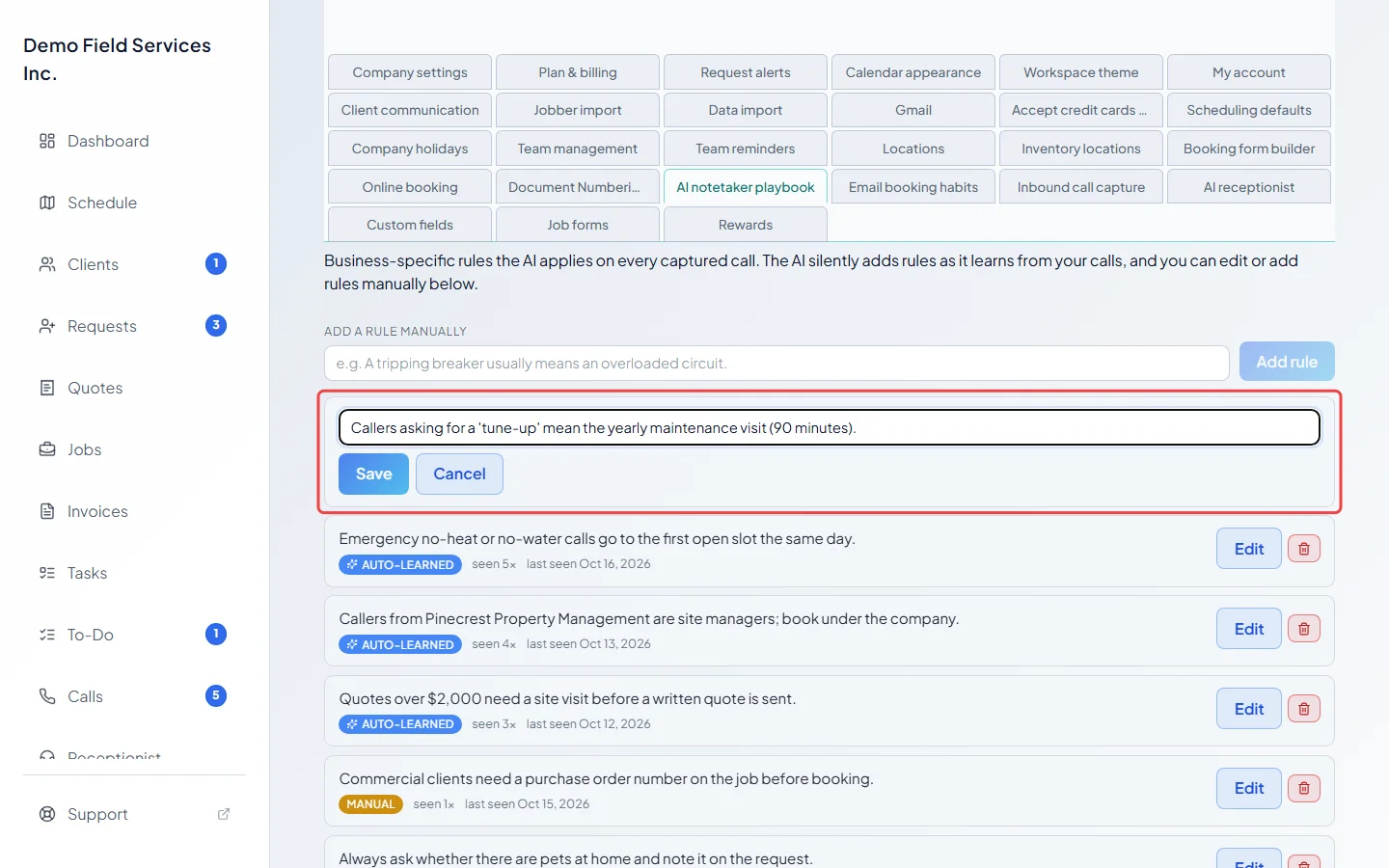
Task: Save the edited tune-up rule
Action: coord(373,474)
